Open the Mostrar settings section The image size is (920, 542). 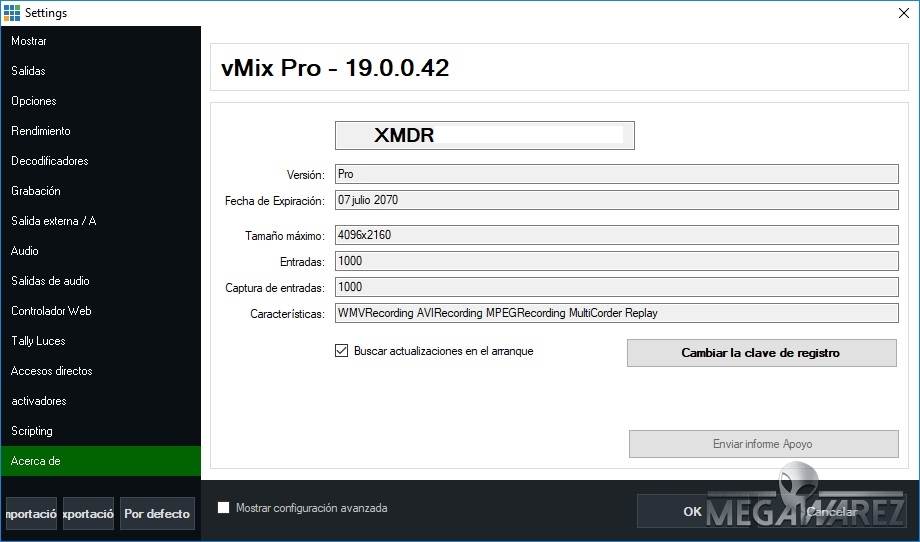tap(100, 41)
